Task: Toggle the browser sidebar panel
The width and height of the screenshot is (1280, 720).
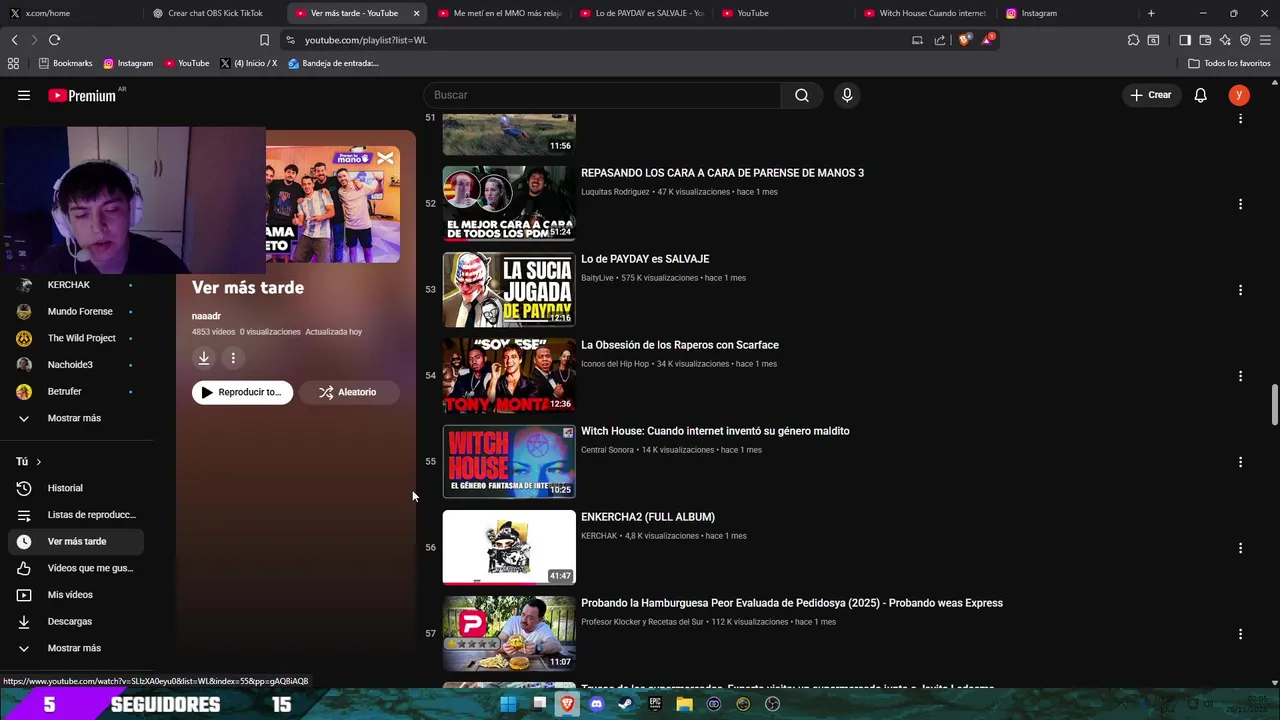Action: click(1184, 40)
